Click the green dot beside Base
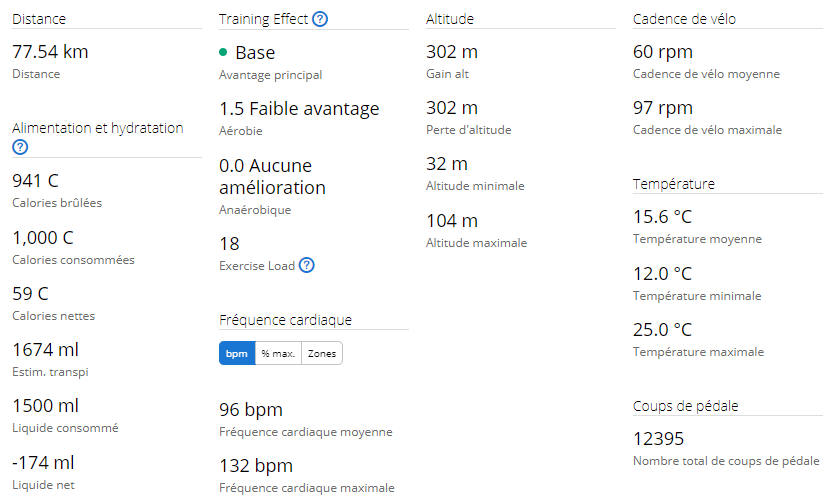The image size is (836, 502). [x=223, y=52]
